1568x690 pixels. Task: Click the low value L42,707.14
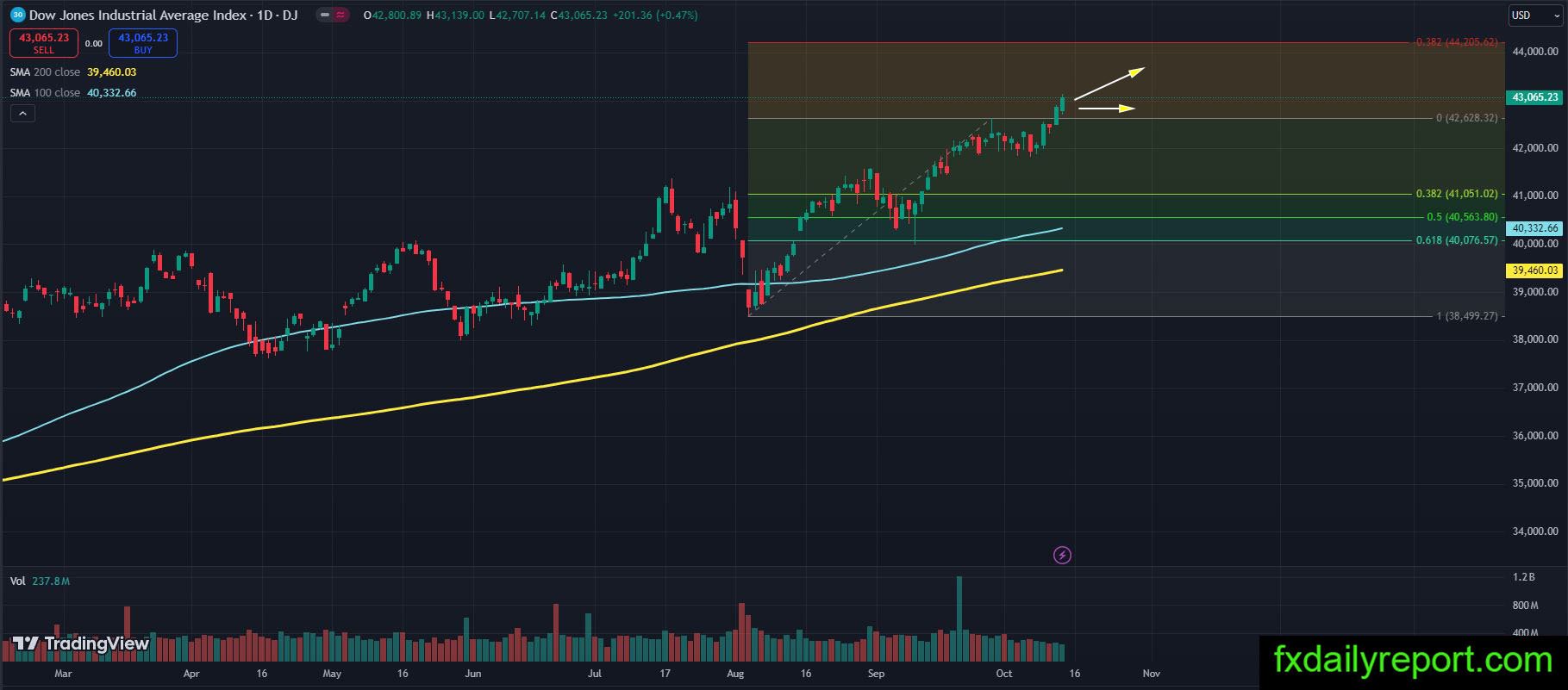(517, 16)
